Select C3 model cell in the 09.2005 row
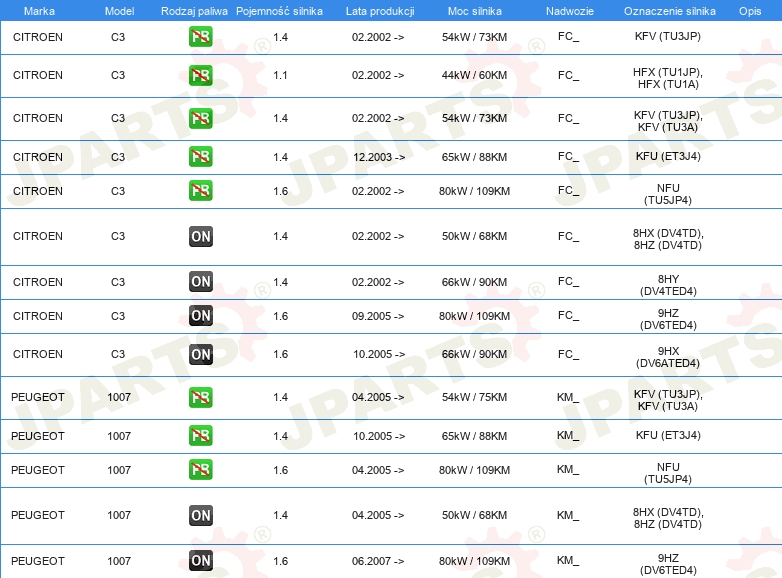 [118, 316]
